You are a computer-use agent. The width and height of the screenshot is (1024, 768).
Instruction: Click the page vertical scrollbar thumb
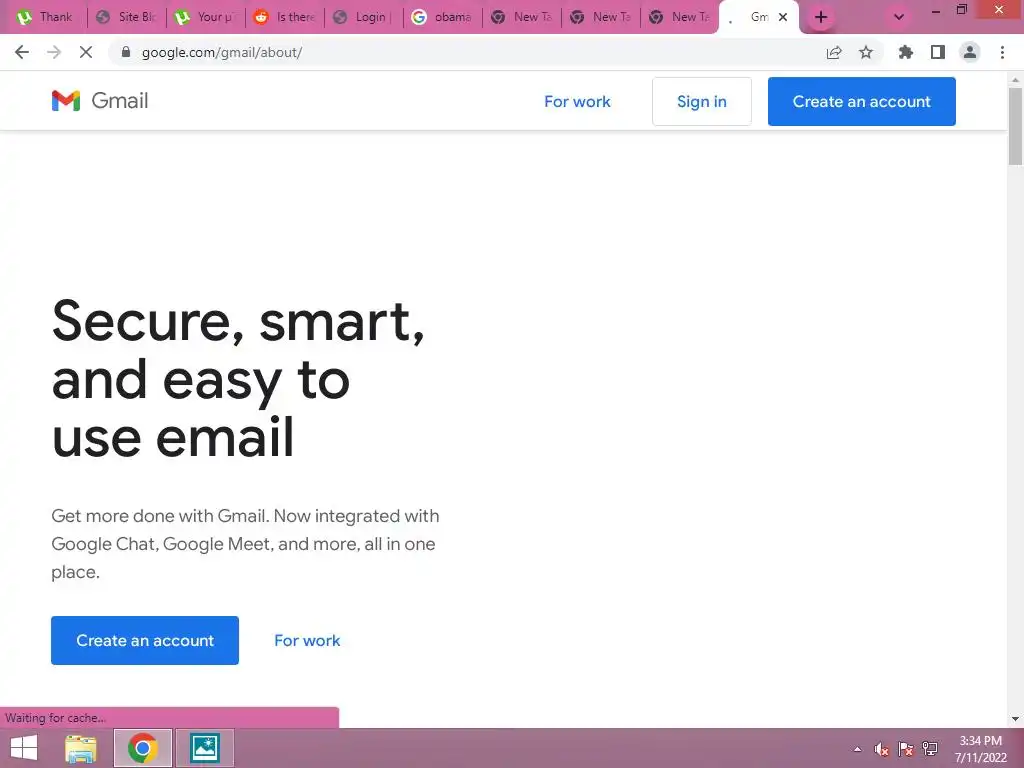pos(1015,126)
